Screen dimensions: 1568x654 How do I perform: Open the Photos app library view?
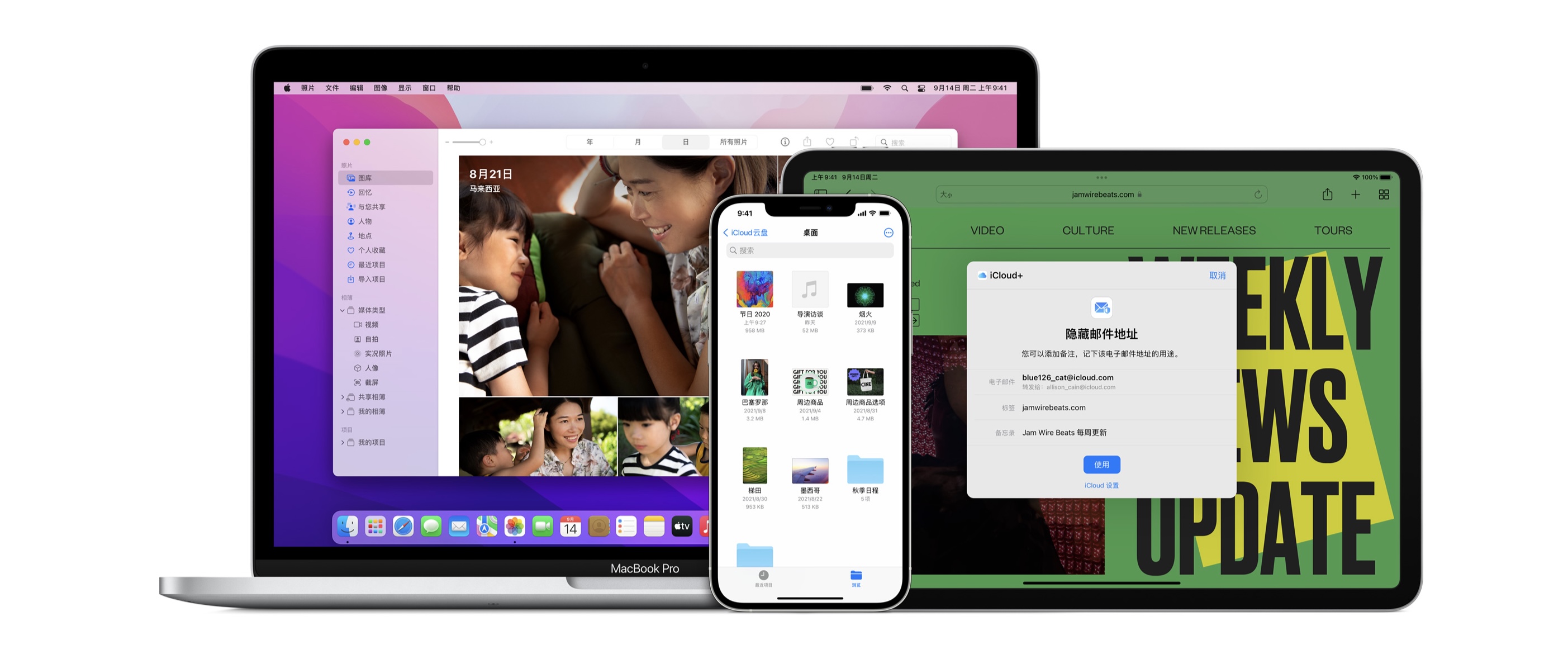point(370,178)
